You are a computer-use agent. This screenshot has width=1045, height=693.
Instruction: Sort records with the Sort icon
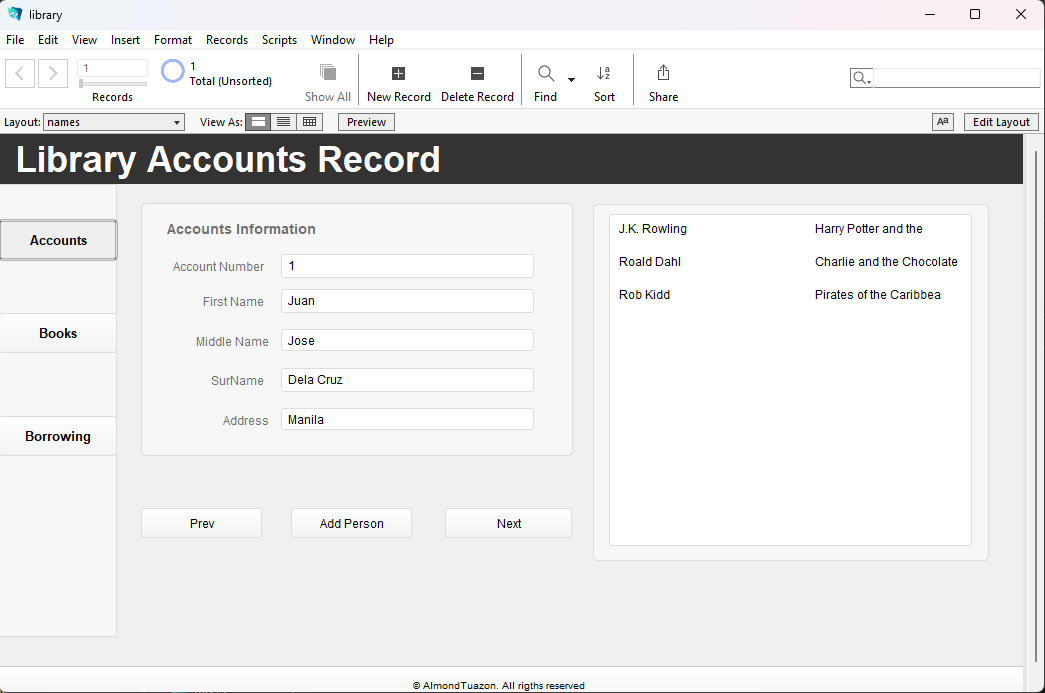604,74
